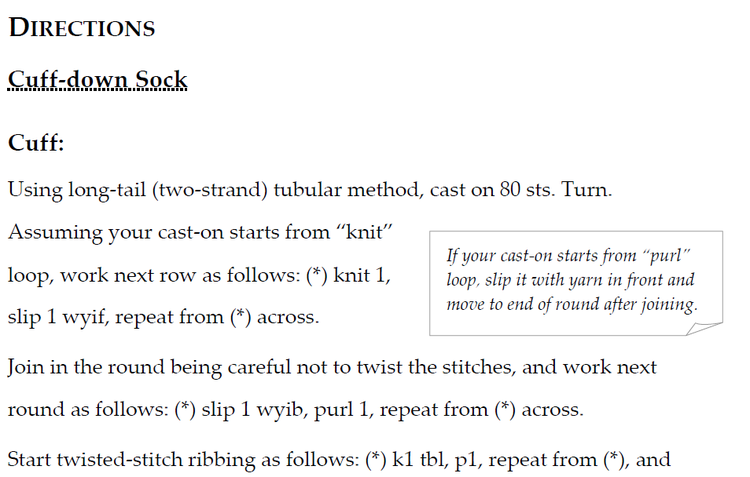Viewport: 750px width, 477px height.
Task: Click the DIRECTIONS heading
Action: coord(82,27)
